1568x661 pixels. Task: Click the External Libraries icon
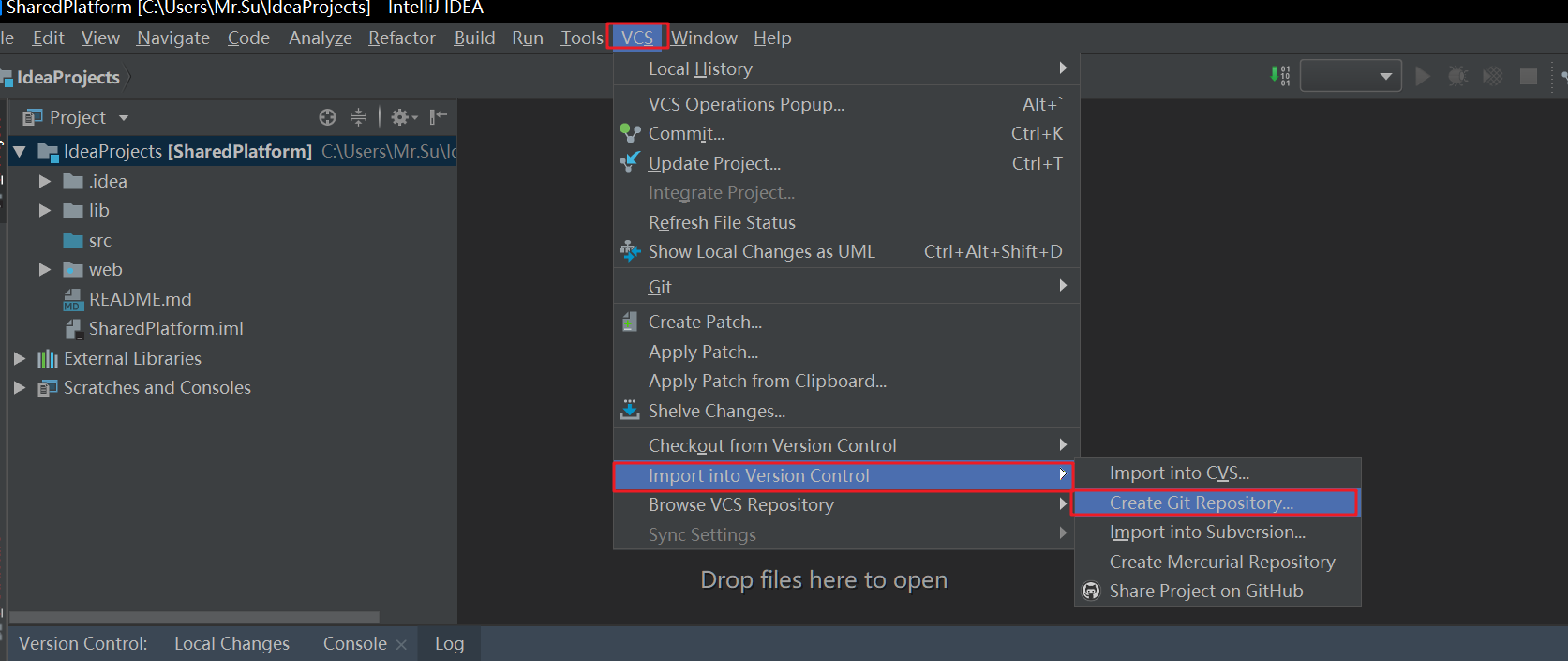(47, 358)
